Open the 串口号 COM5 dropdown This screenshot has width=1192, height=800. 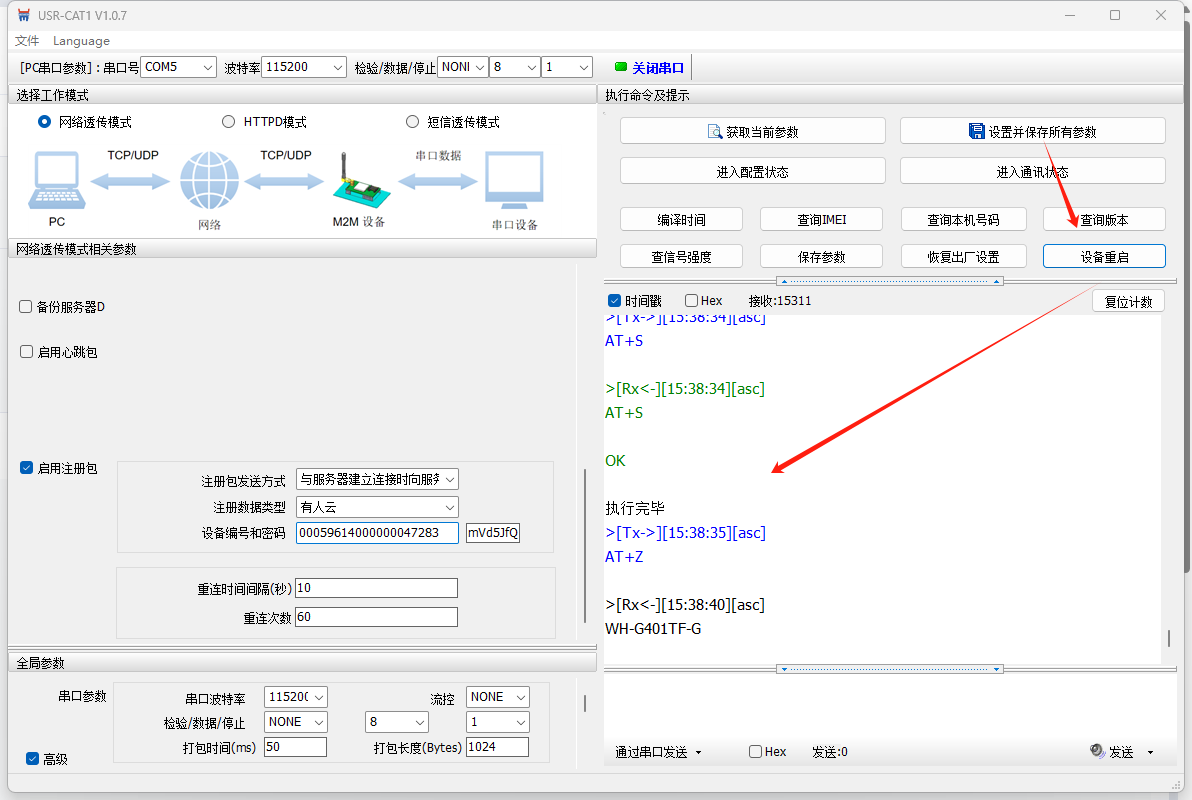coord(178,67)
